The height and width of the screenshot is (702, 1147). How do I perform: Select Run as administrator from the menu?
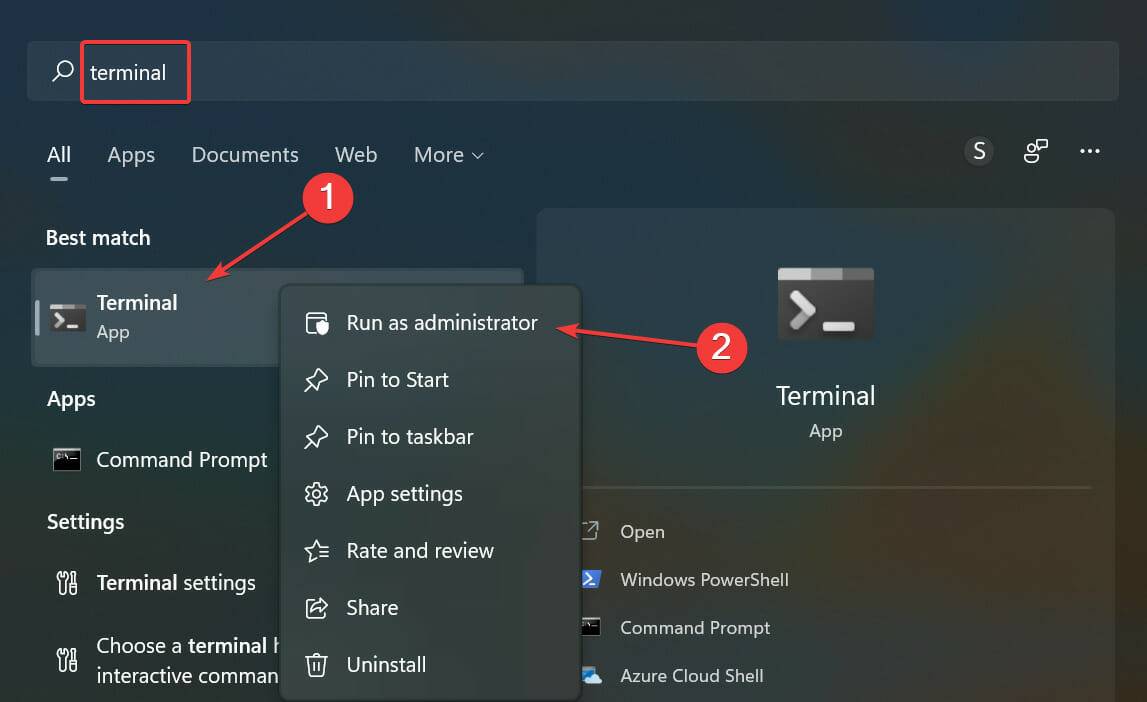point(441,322)
